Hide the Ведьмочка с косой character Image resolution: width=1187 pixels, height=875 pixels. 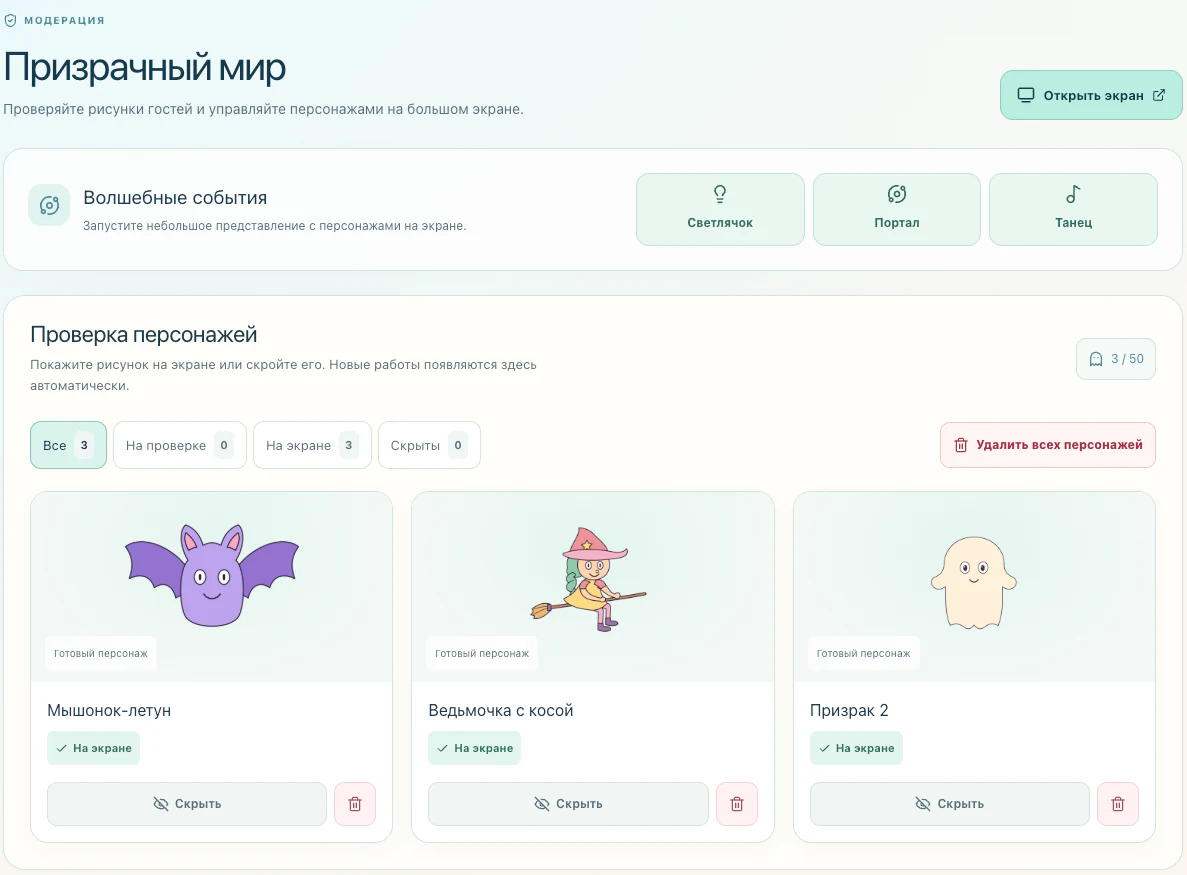click(x=568, y=804)
